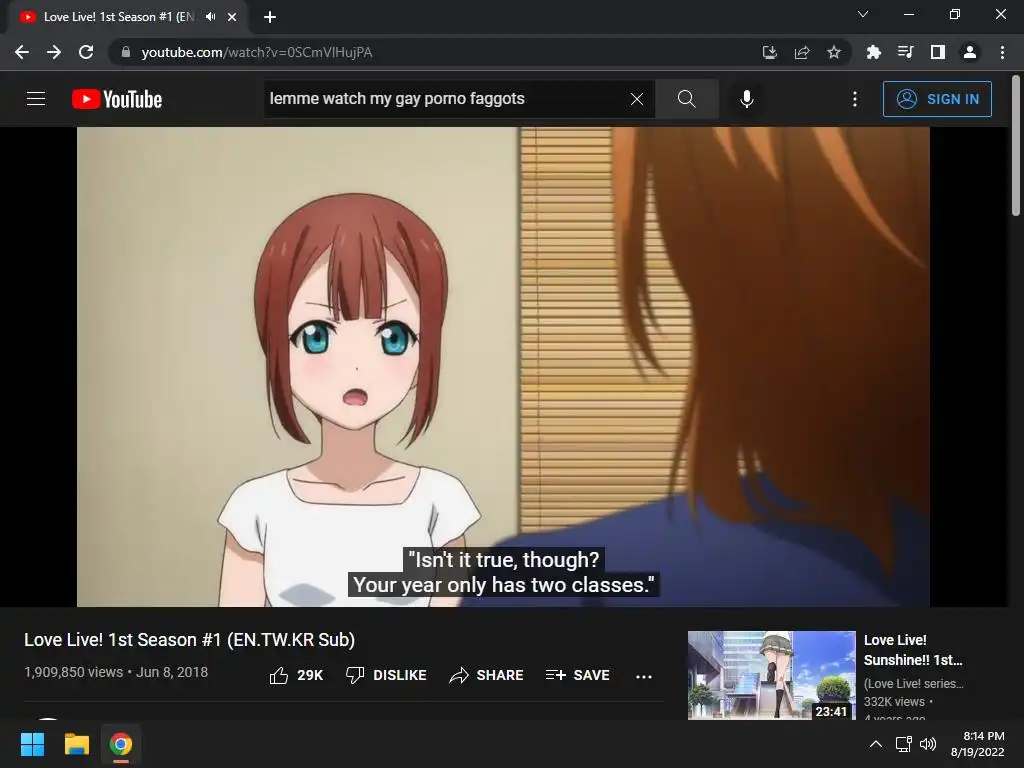1024x768 pixels.
Task: Open network icon in system tray
Action: point(904,744)
